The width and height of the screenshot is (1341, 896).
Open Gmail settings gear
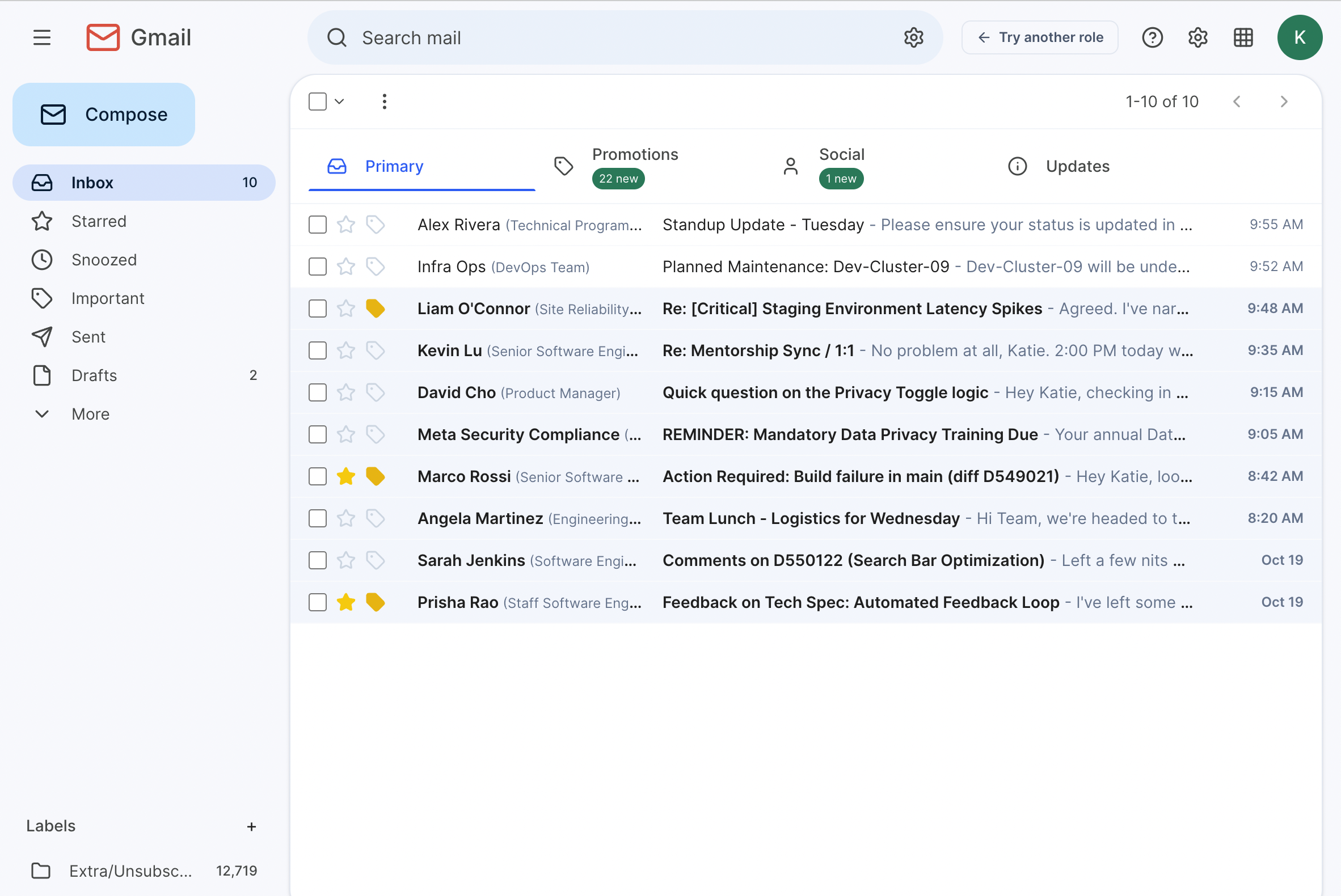coord(1197,37)
